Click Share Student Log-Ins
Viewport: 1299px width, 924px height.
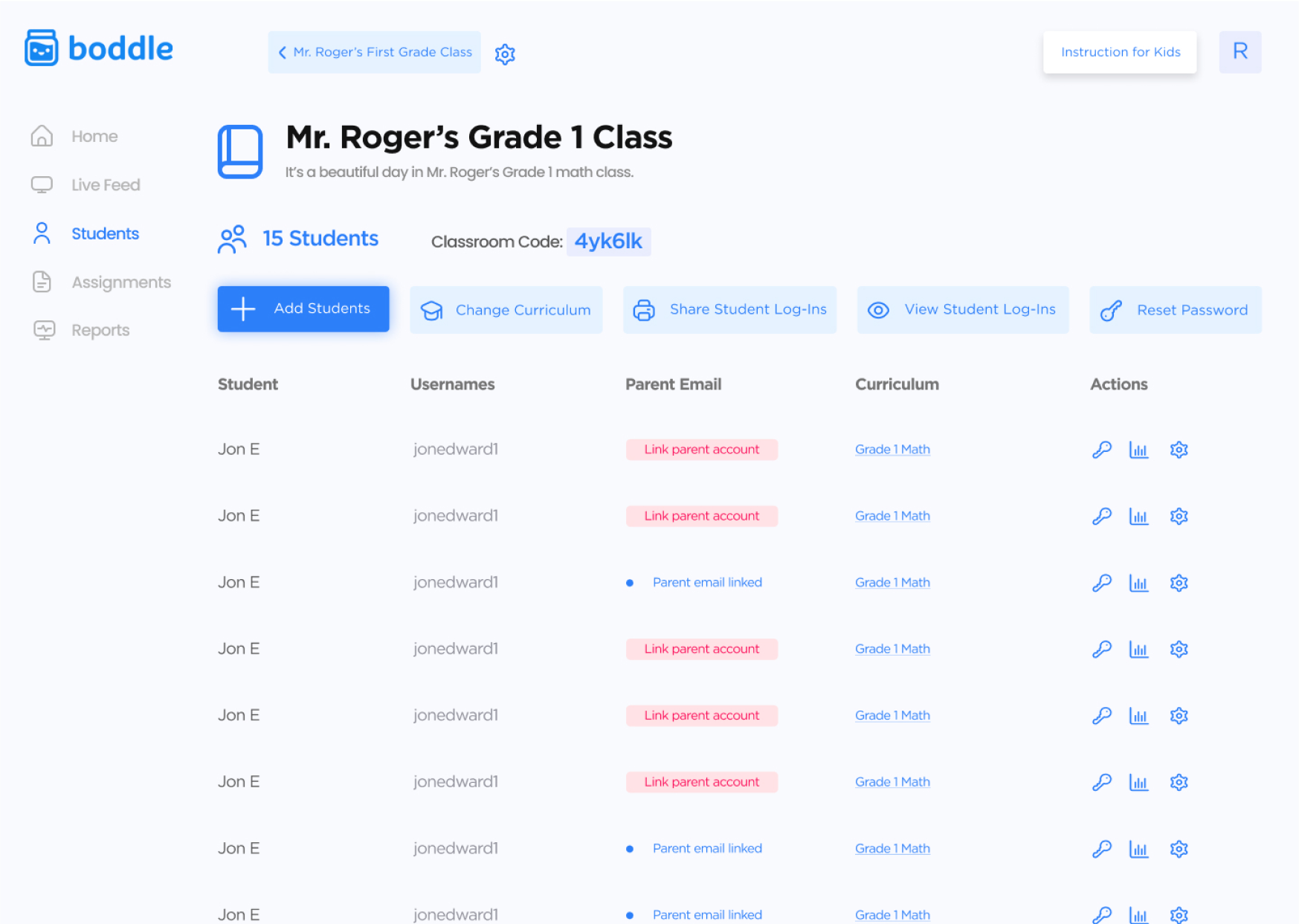729,310
